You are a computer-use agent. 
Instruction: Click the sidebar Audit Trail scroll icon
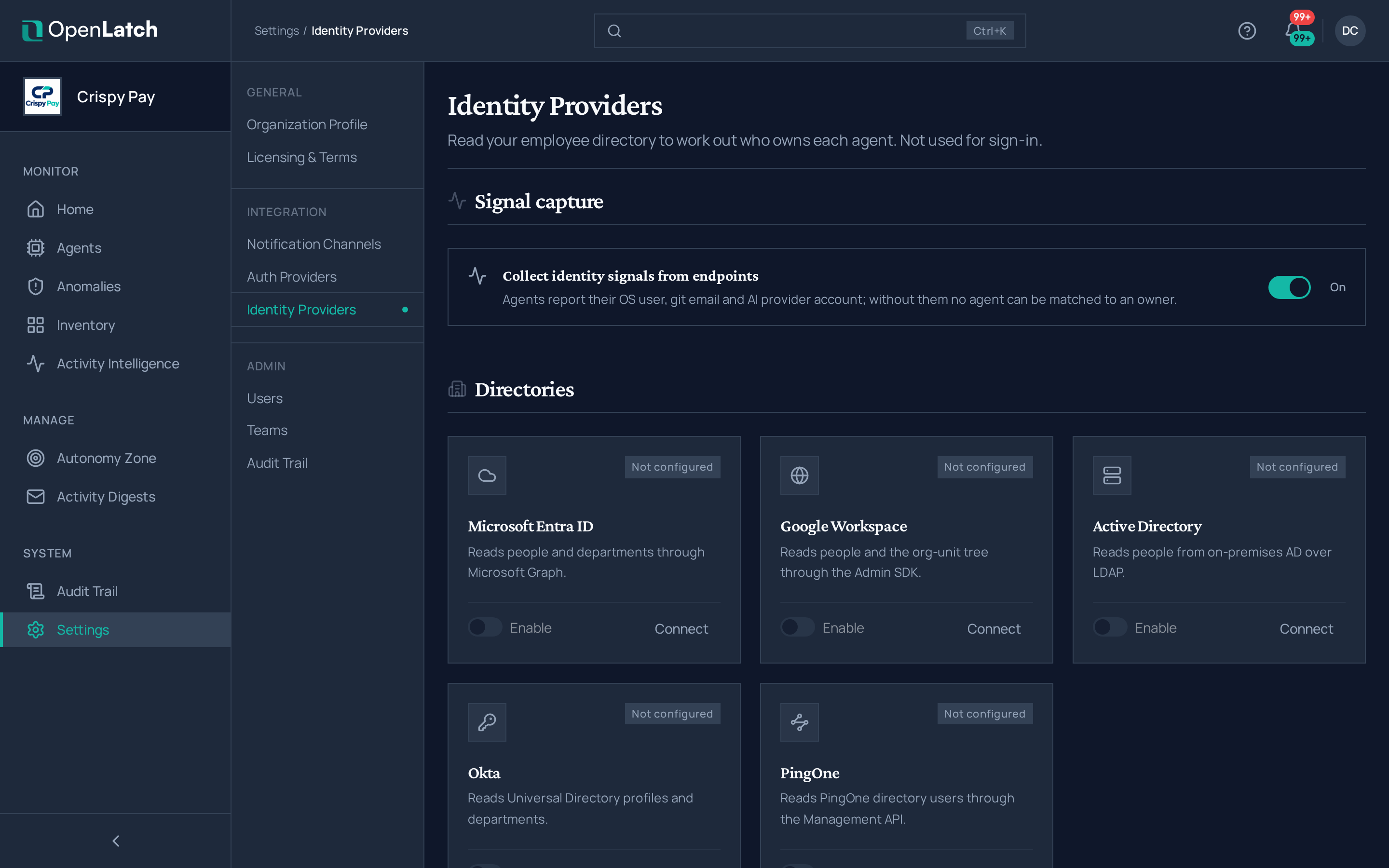coord(36,591)
